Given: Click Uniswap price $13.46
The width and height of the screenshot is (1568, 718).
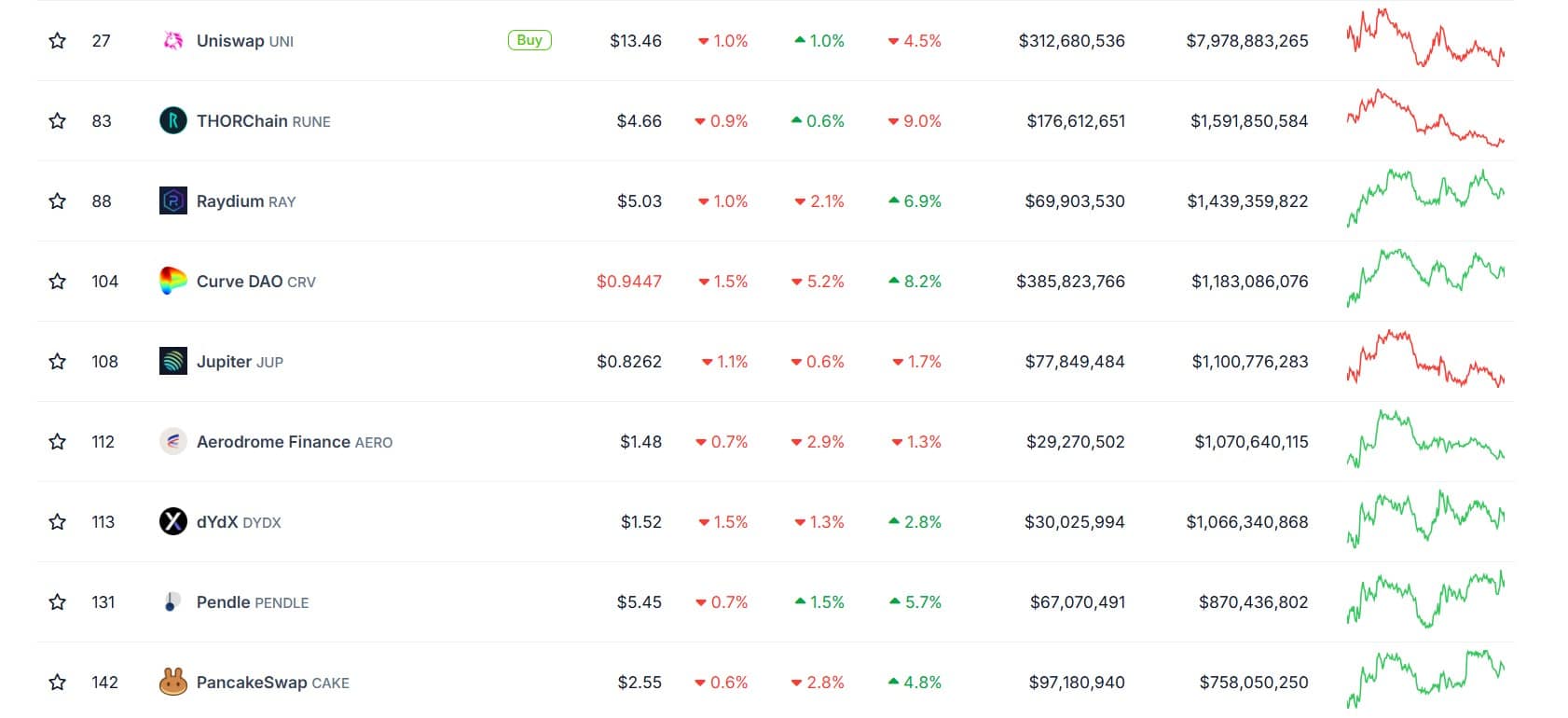Looking at the screenshot, I should pos(636,41).
